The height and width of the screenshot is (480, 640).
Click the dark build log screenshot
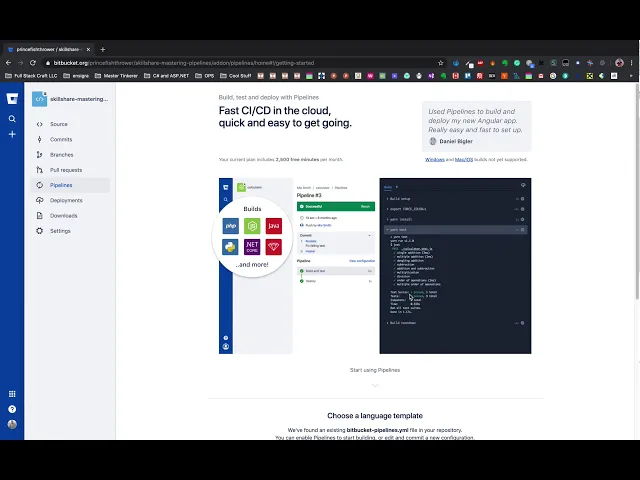[x=456, y=266]
